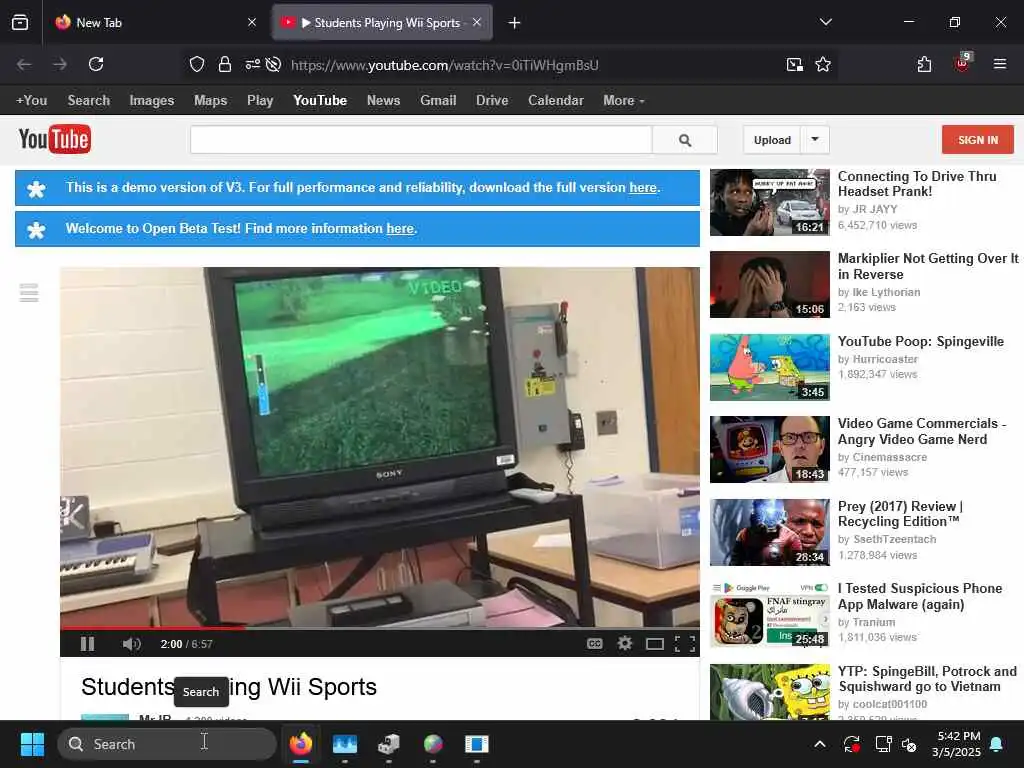The height and width of the screenshot is (768, 1024).
Task: Open YTP: SpingeBill, Potrock and Squishward title
Action: point(927,679)
